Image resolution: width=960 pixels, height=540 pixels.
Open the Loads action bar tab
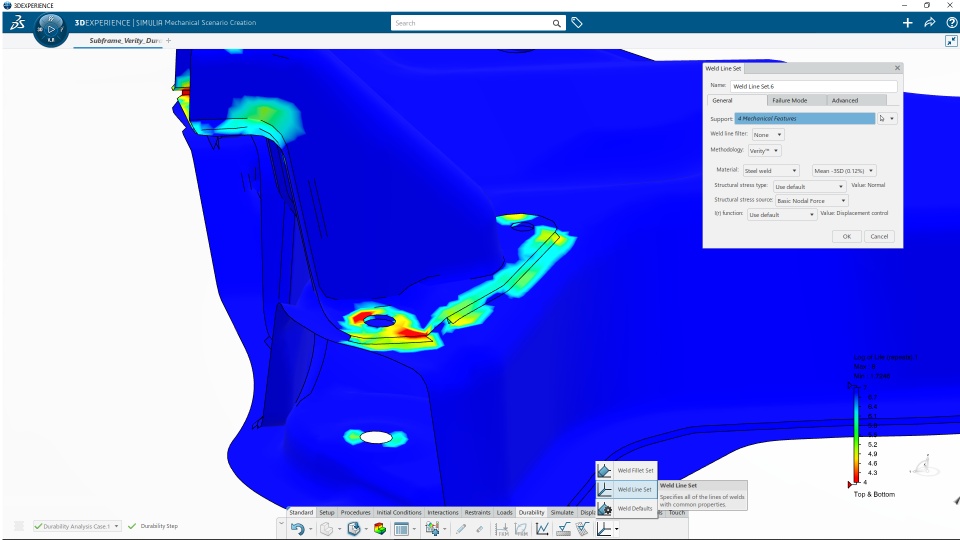(x=504, y=512)
